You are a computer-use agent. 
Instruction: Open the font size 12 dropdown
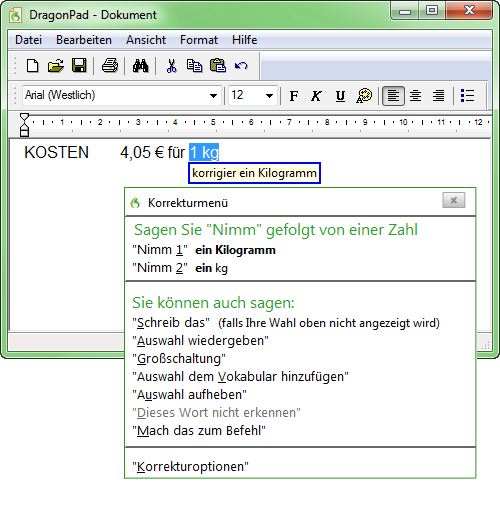pyautogui.click(x=269, y=96)
